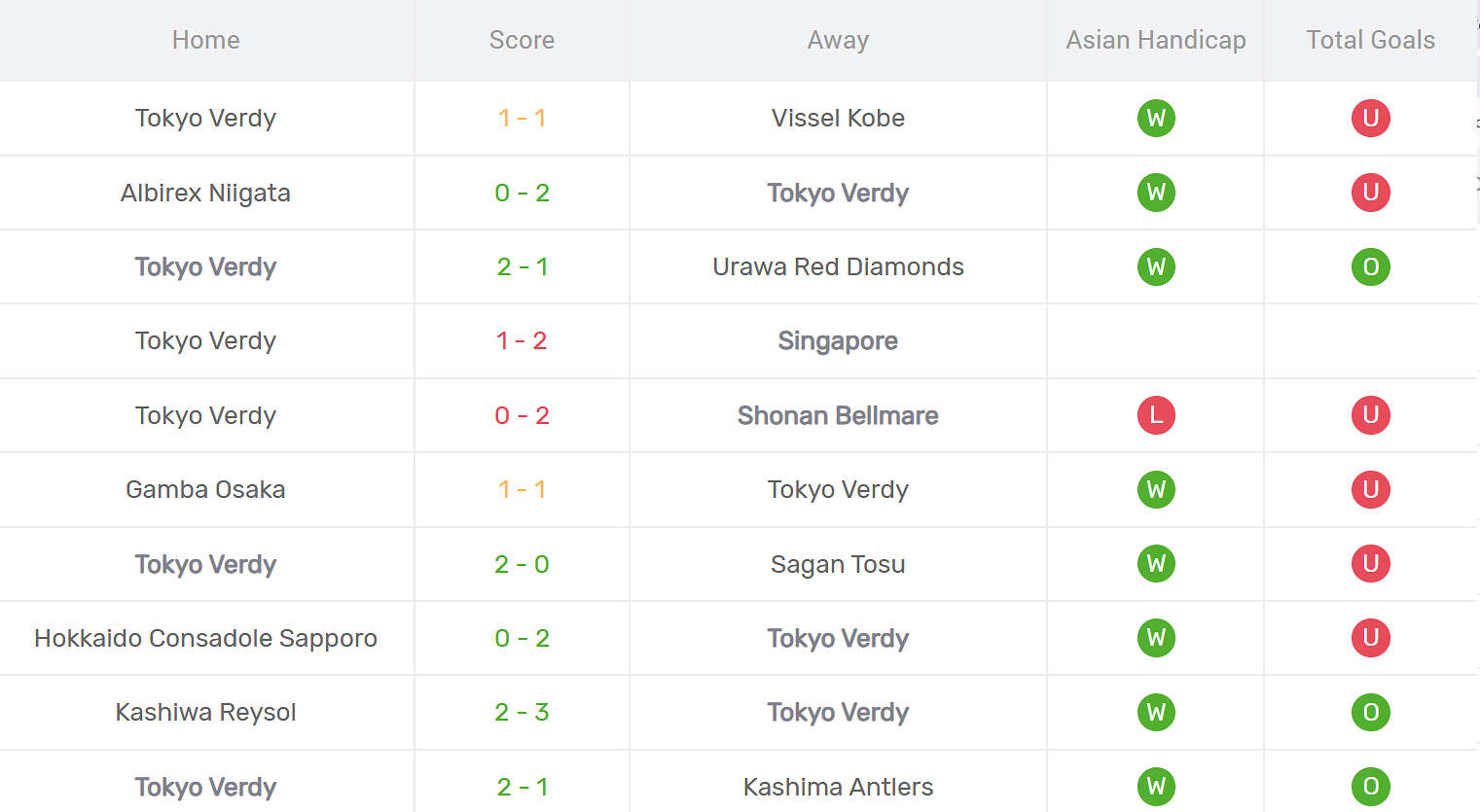Image resolution: width=1480 pixels, height=812 pixels.
Task: Click the green O badge in Kashiwa Reysol row
Action: point(1370,712)
